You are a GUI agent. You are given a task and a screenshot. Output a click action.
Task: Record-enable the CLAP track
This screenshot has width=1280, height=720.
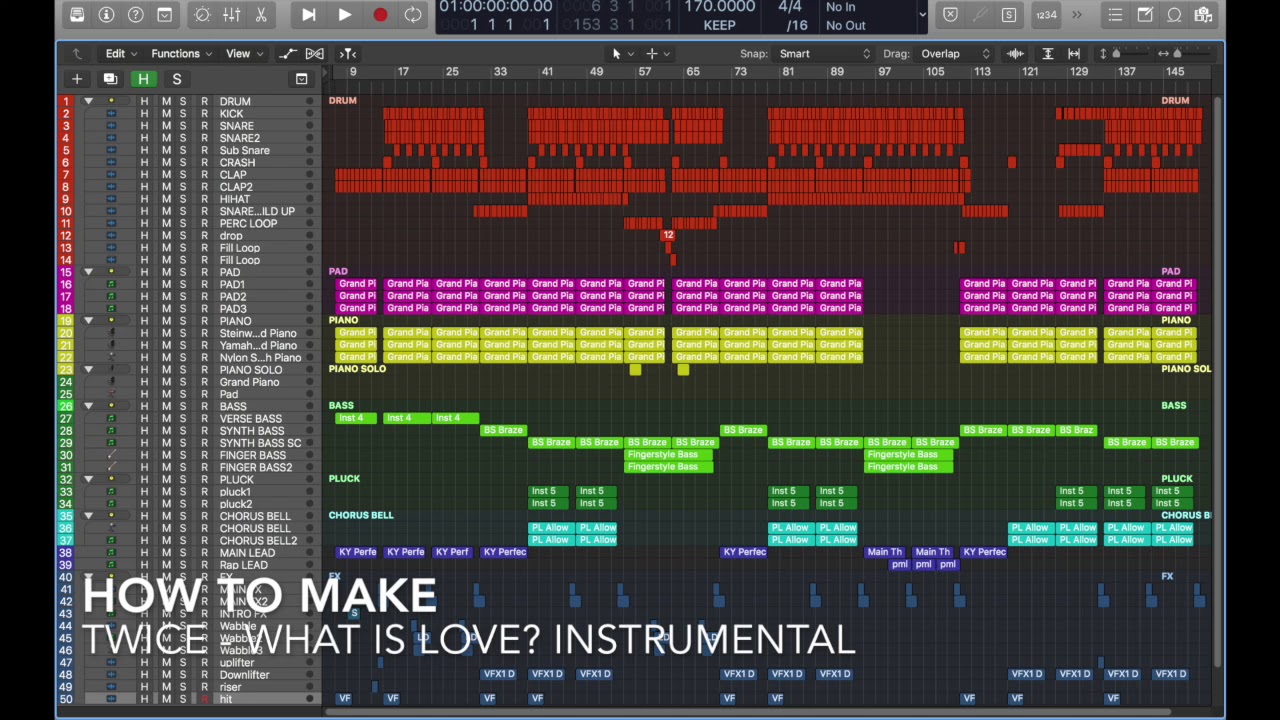(204, 175)
